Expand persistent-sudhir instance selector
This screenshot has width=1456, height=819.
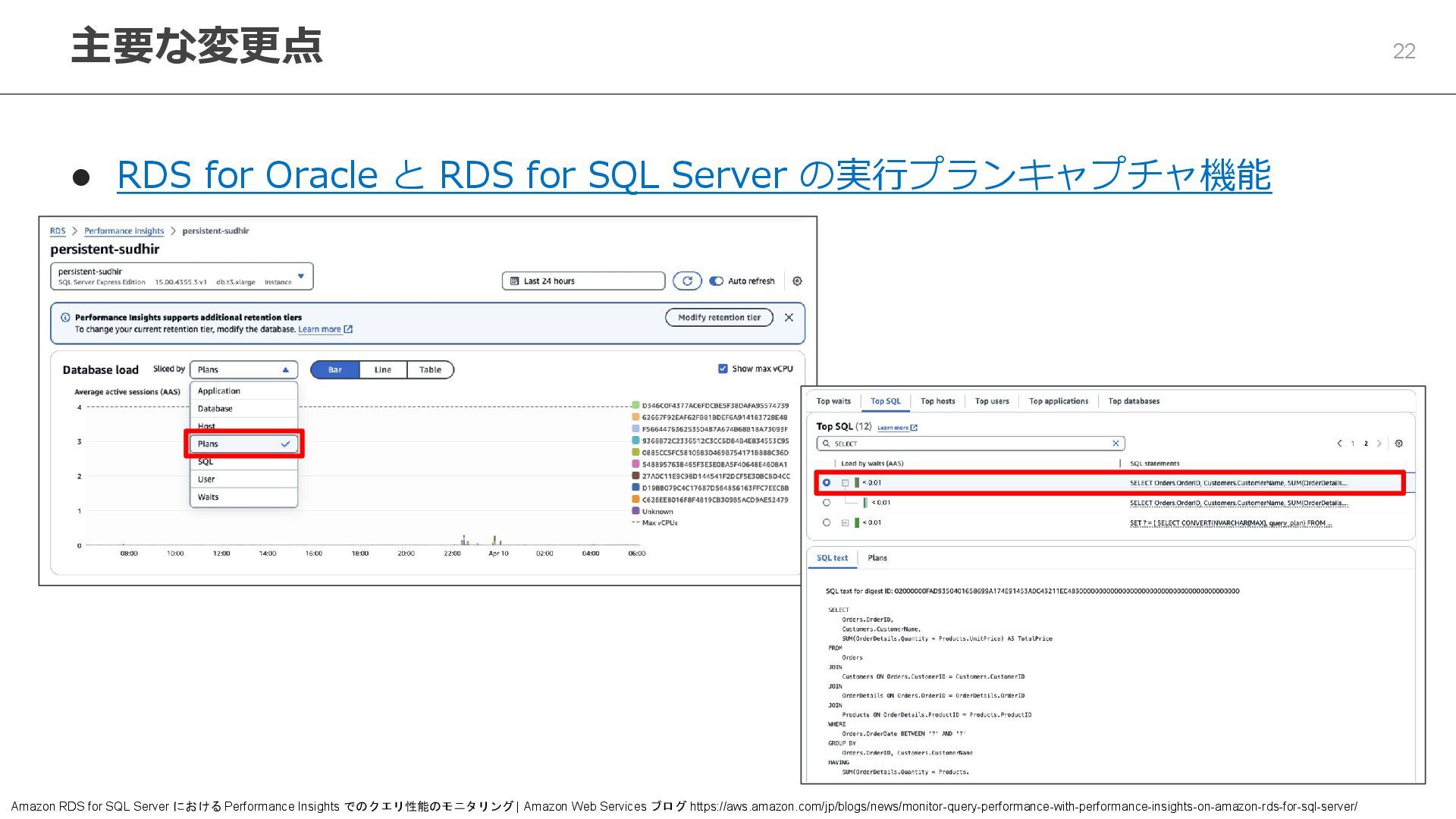pyautogui.click(x=301, y=276)
